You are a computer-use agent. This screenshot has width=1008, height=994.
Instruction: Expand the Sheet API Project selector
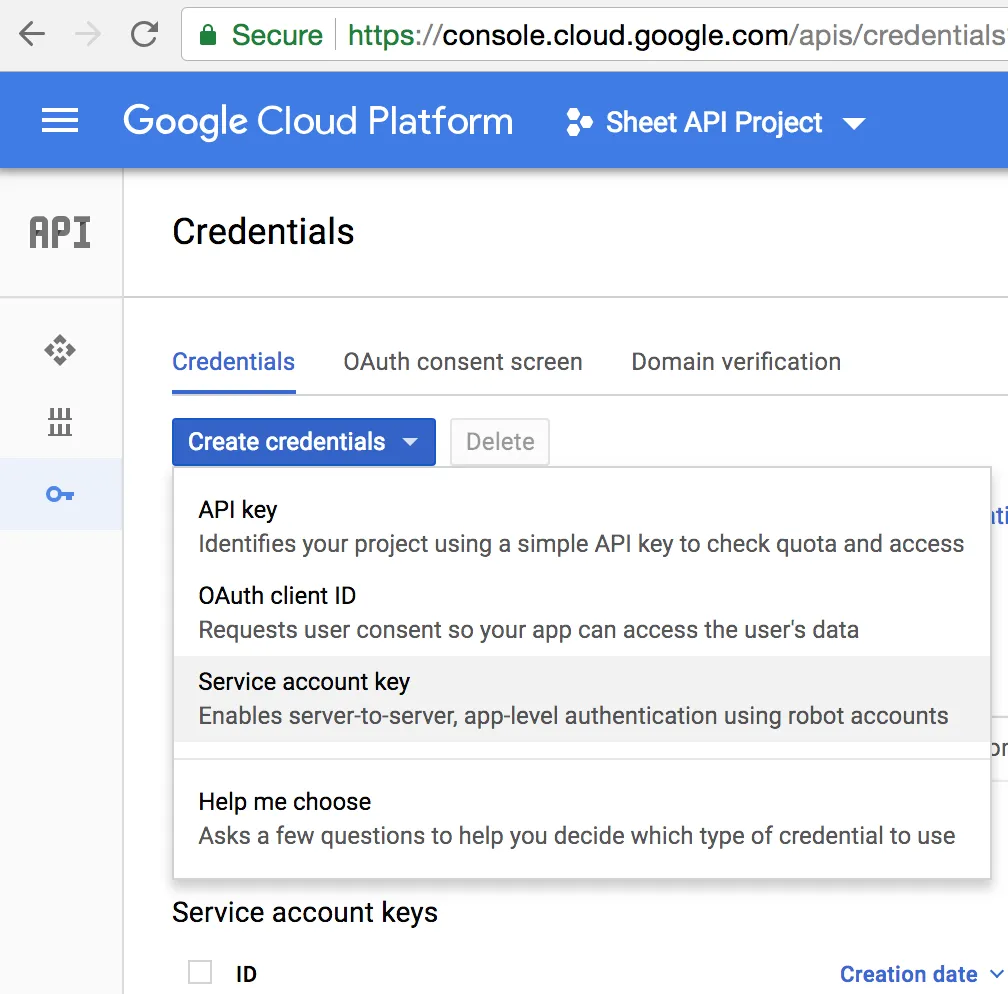coord(714,123)
